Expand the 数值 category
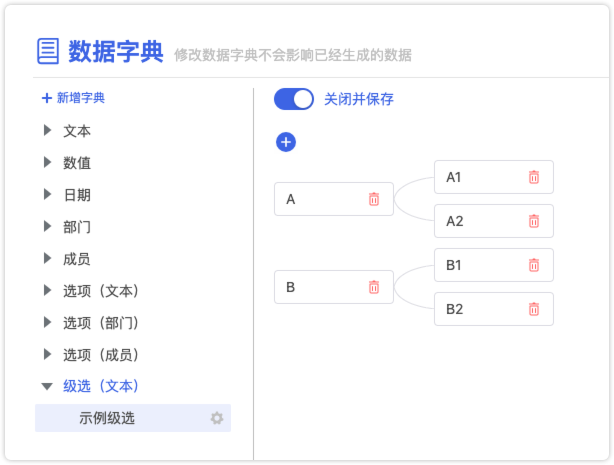614x465 pixels. [47, 162]
